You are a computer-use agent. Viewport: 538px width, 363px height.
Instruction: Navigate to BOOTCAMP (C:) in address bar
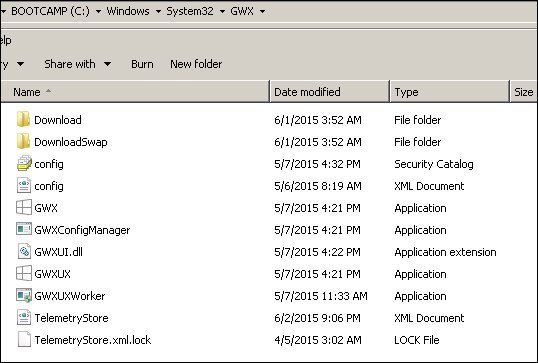coord(50,11)
